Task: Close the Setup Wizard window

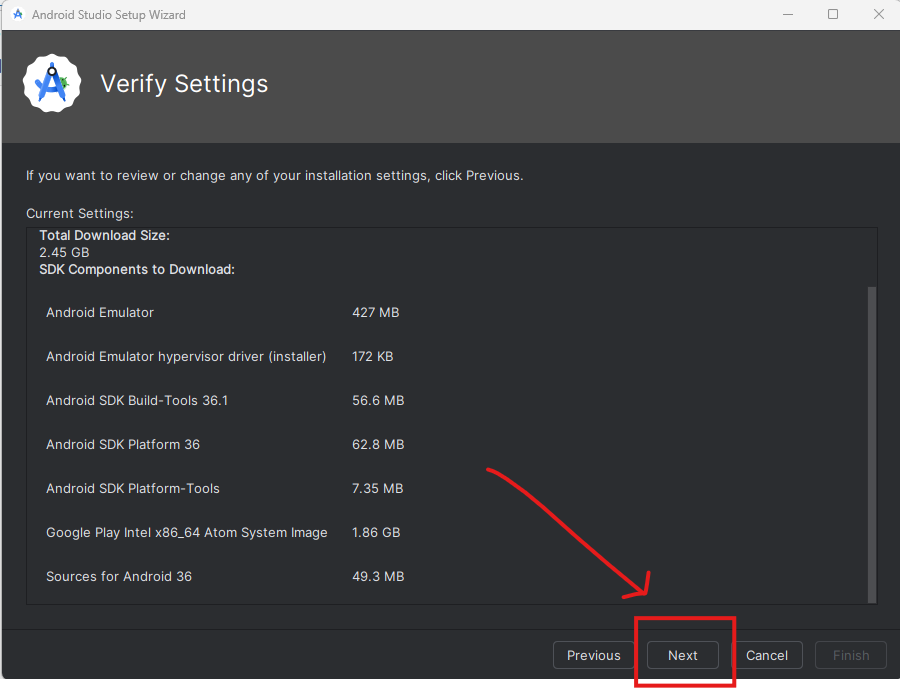Action: 877,15
